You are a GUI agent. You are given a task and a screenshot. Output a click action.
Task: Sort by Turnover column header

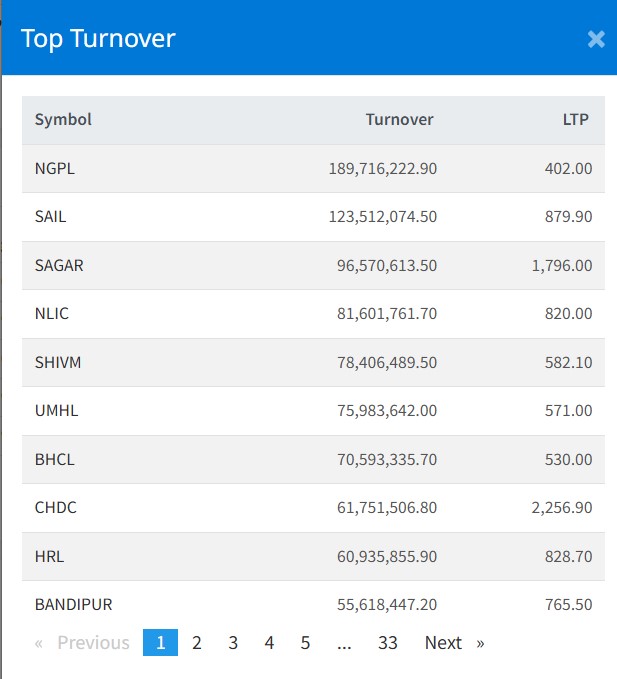399,120
